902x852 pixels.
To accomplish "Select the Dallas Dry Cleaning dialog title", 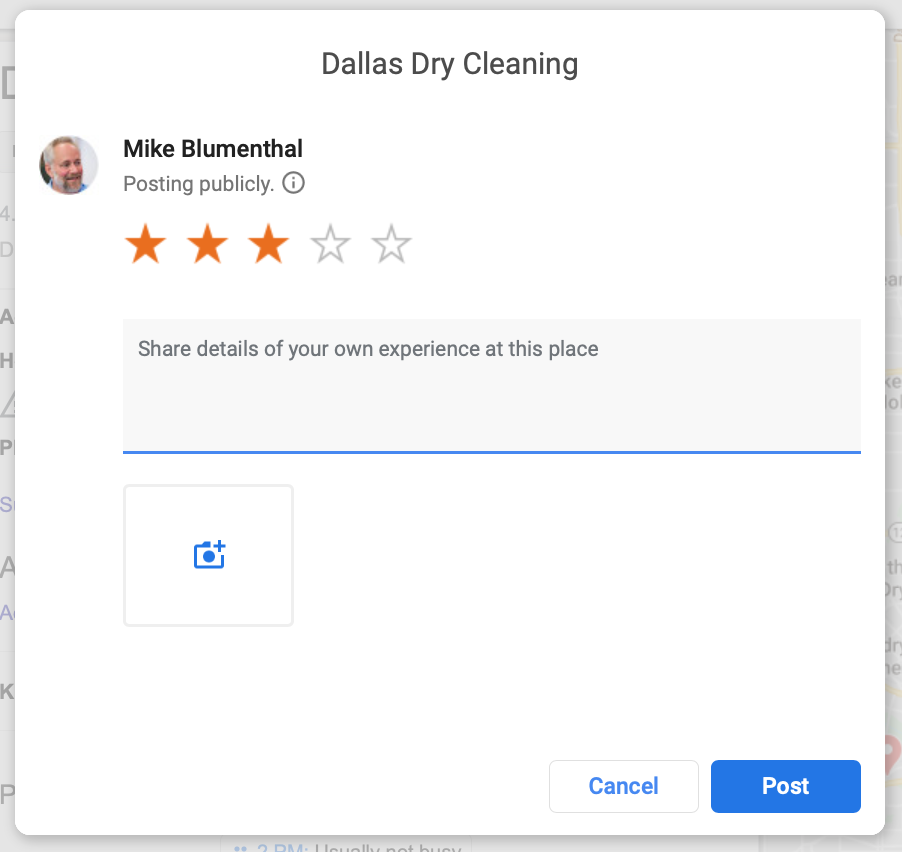I will pos(450,64).
